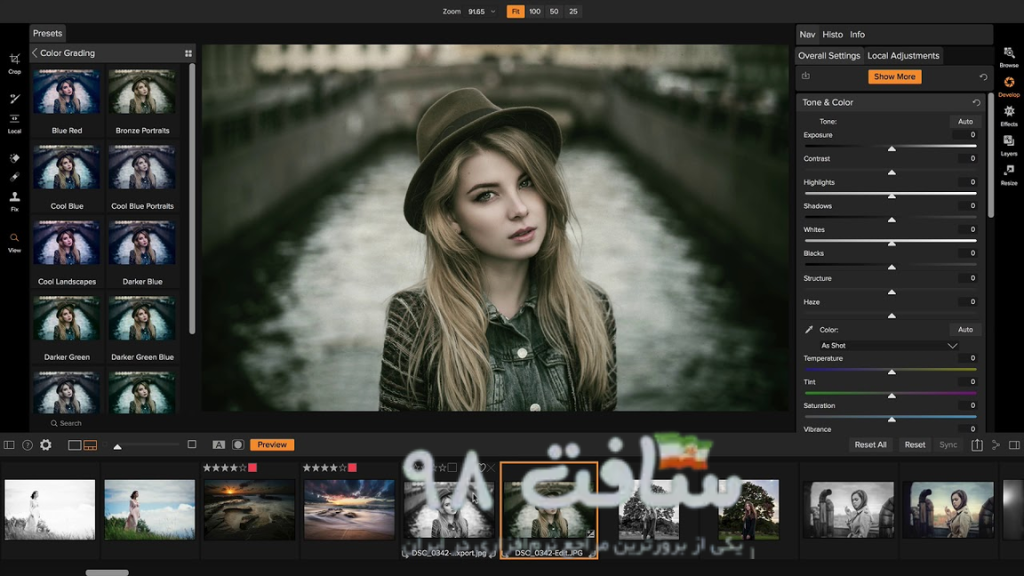Toggle the right panel visibility

tap(1014, 445)
